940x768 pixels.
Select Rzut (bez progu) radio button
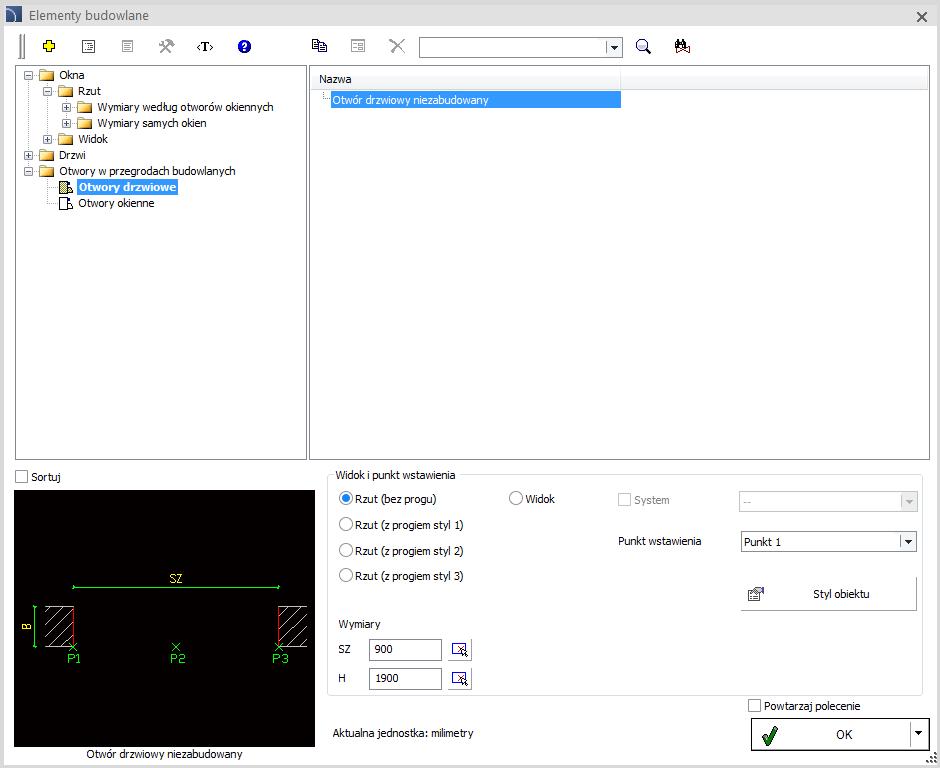pos(346,499)
